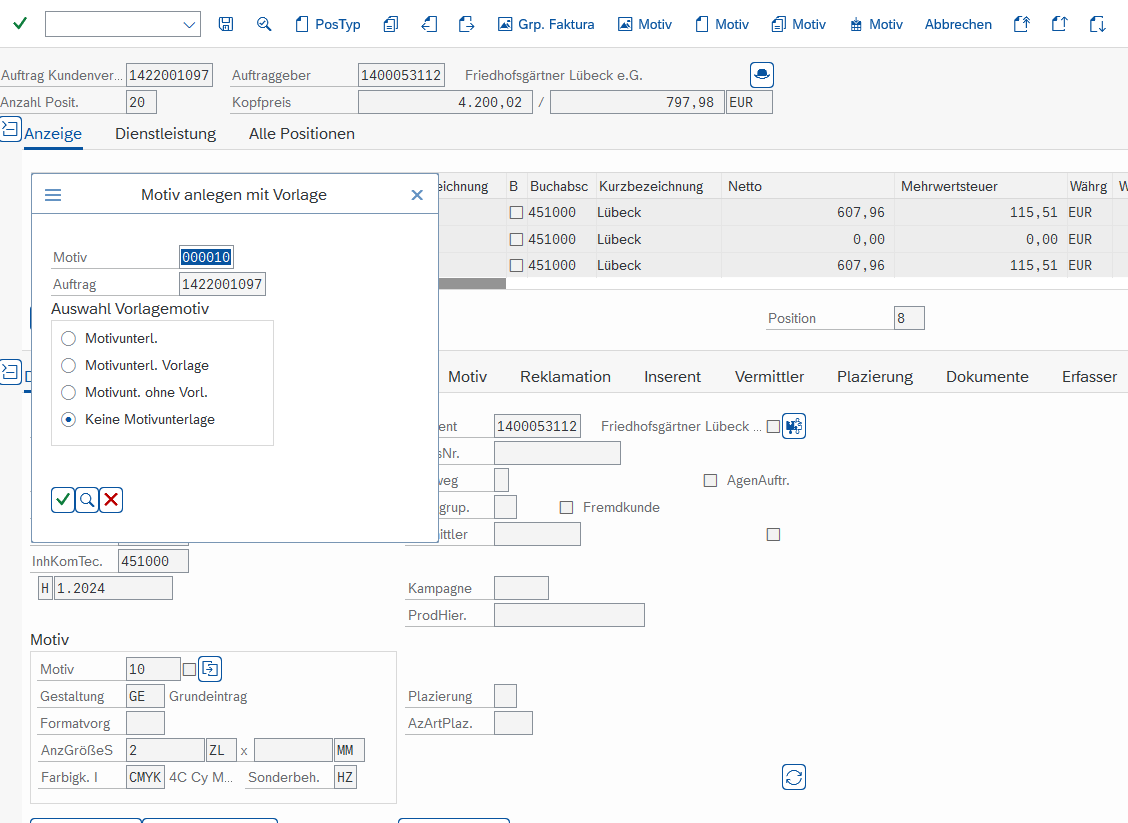Click the green checkmark in the top toolbar
1128x823 pixels.
[20, 24]
